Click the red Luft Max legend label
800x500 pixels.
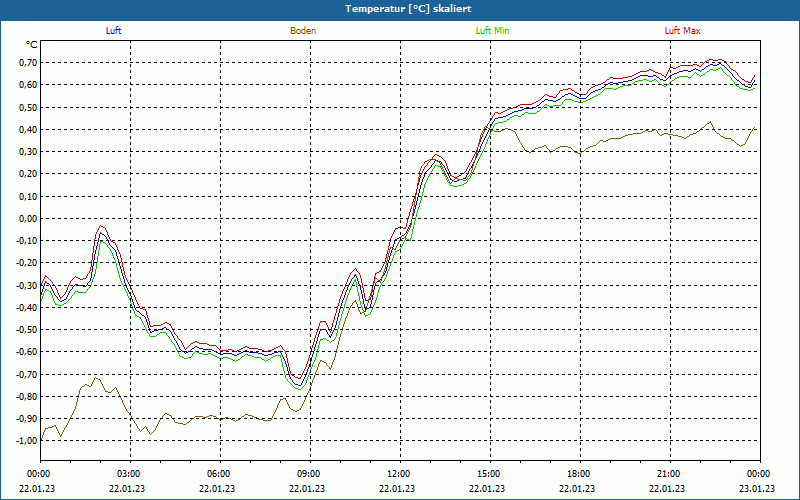(682, 31)
